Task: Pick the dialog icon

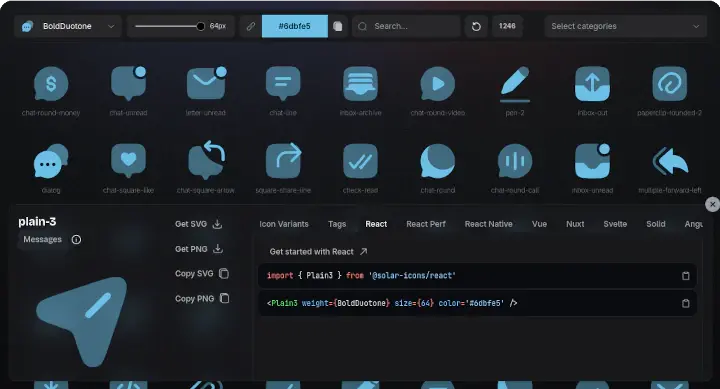Action: (51, 161)
